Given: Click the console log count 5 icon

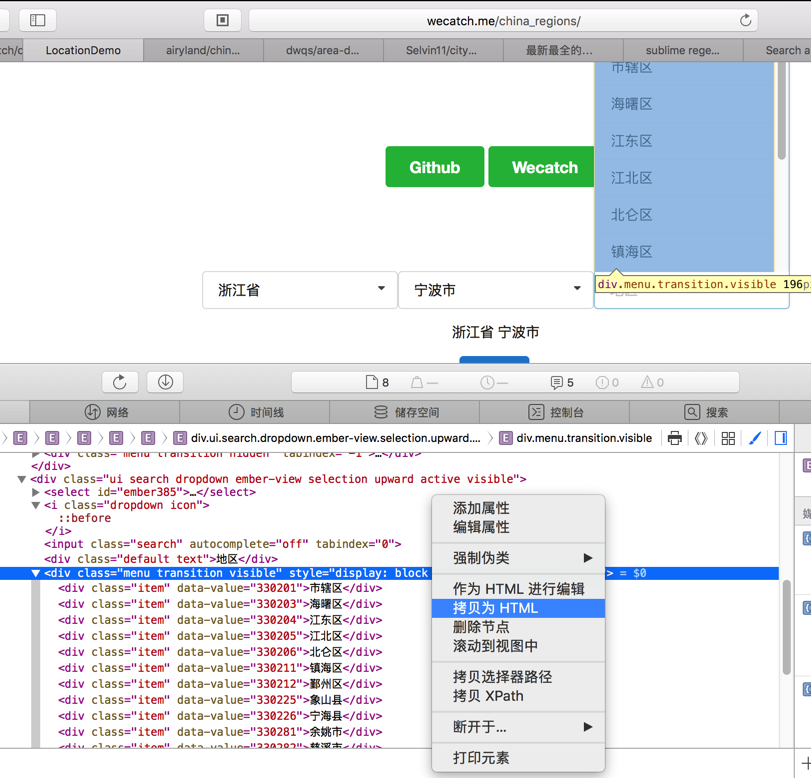Looking at the screenshot, I should click(x=562, y=382).
